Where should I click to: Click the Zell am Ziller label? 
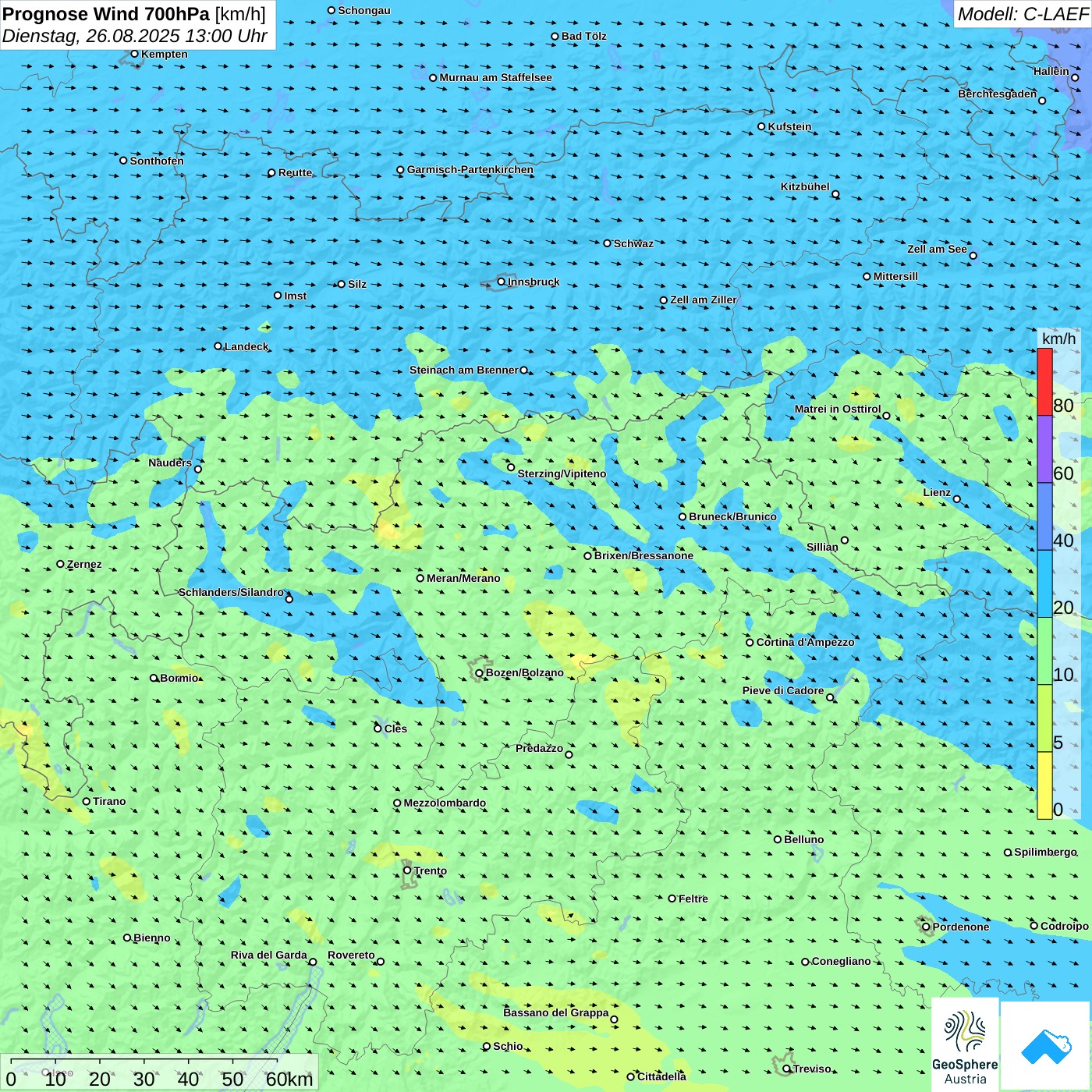(x=704, y=300)
